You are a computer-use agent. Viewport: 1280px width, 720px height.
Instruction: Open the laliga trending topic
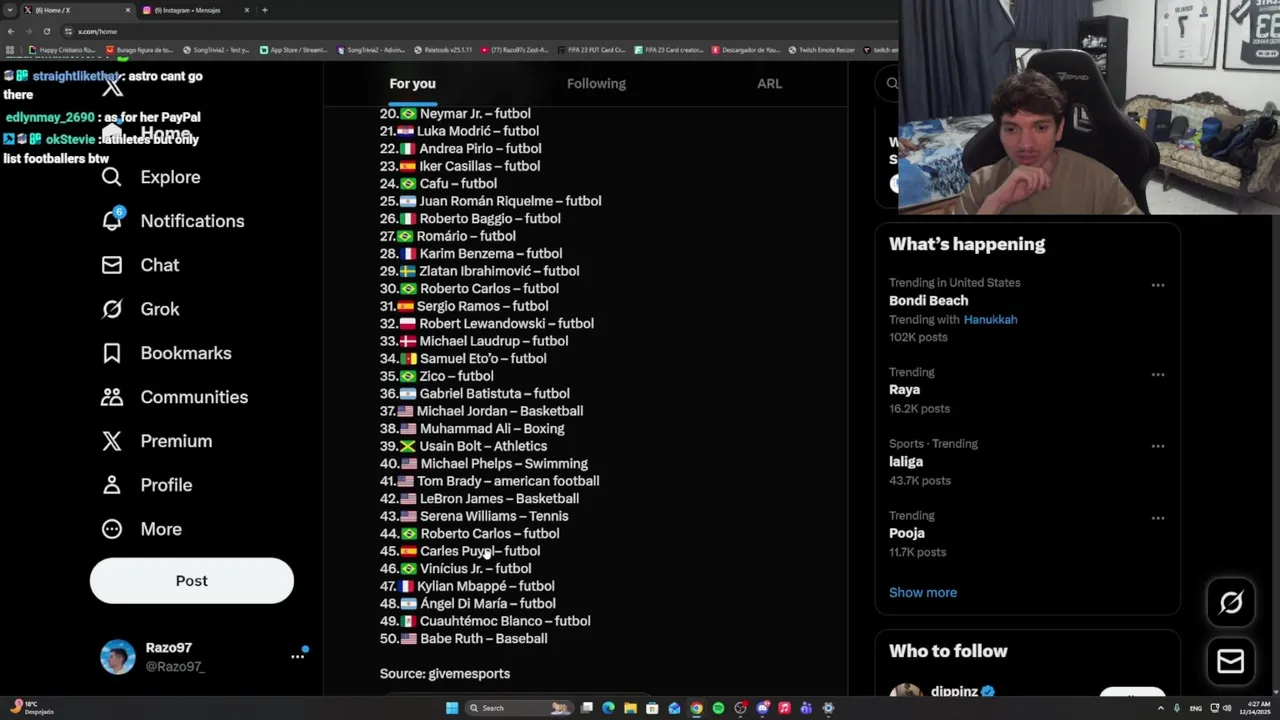(x=906, y=461)
